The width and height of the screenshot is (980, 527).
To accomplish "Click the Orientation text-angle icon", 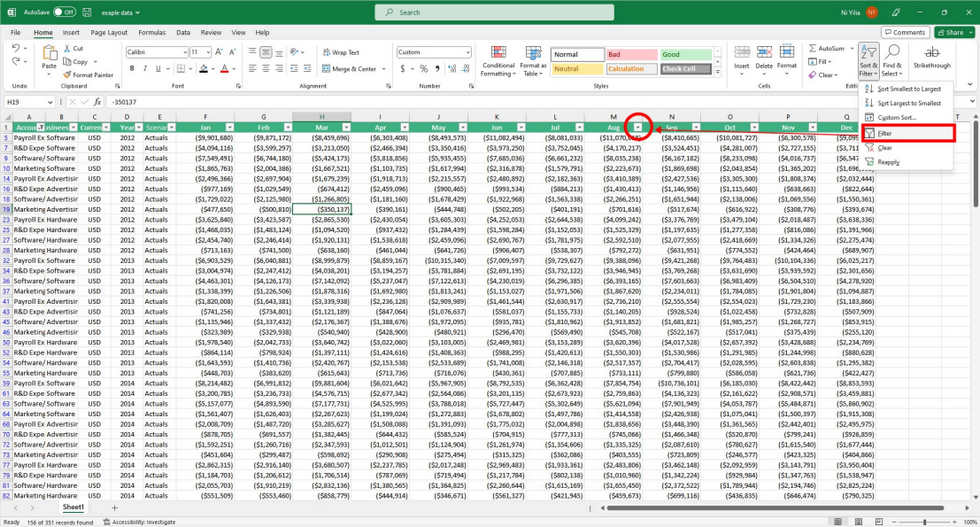I will pyautogui.click(x=294, y=53).
